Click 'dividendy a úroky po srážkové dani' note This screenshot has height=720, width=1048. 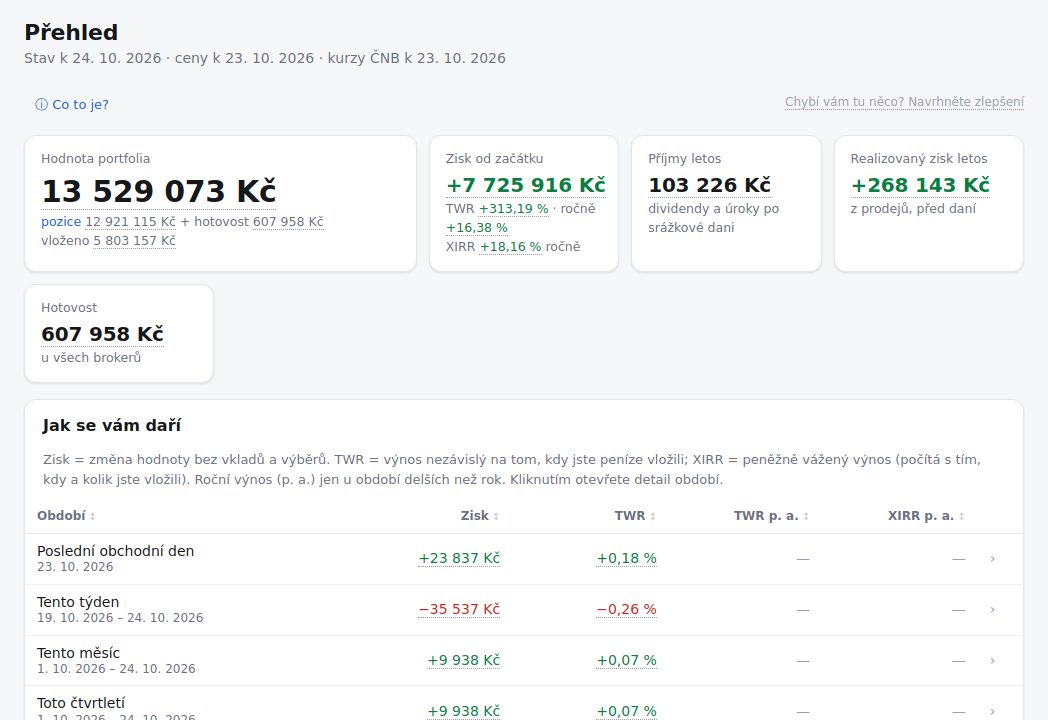coord(713,218)
